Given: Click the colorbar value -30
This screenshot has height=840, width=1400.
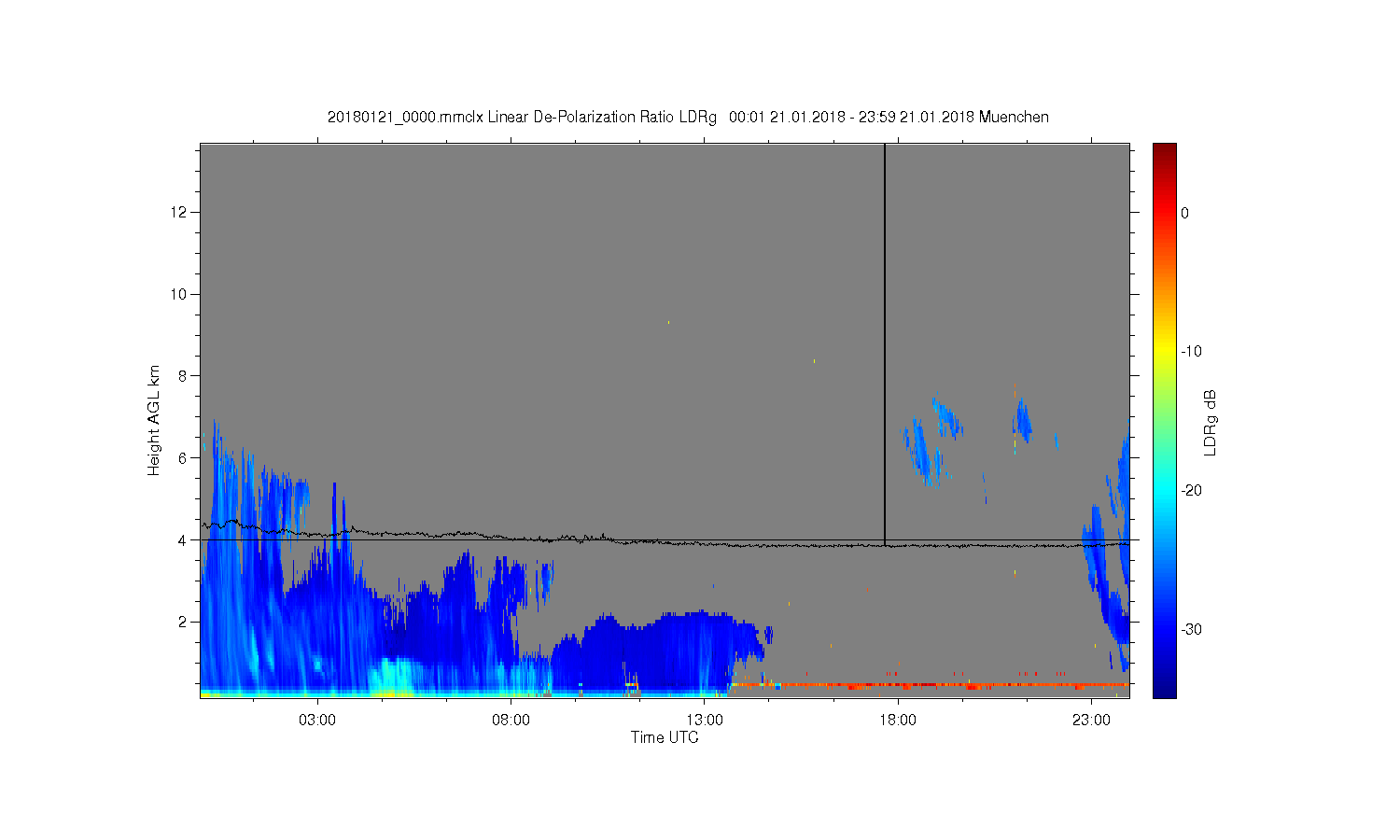Looking at the screenshot, I should pyautogui.click(x=1191, y=629).
